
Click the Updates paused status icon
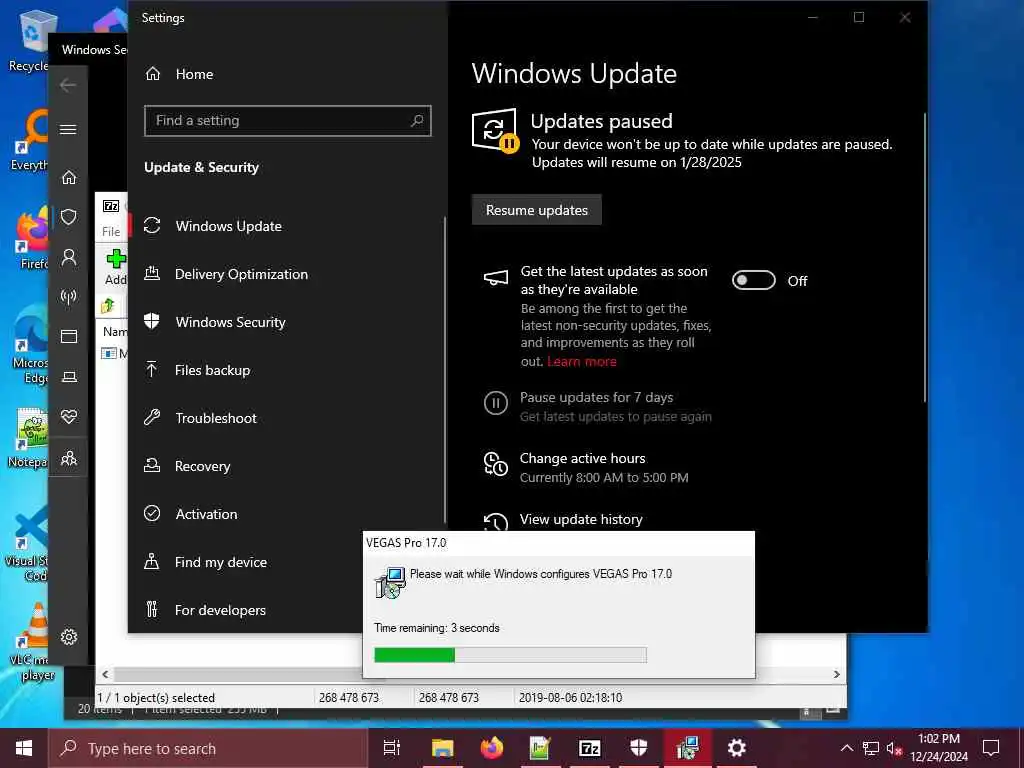[x=495, y=130]
